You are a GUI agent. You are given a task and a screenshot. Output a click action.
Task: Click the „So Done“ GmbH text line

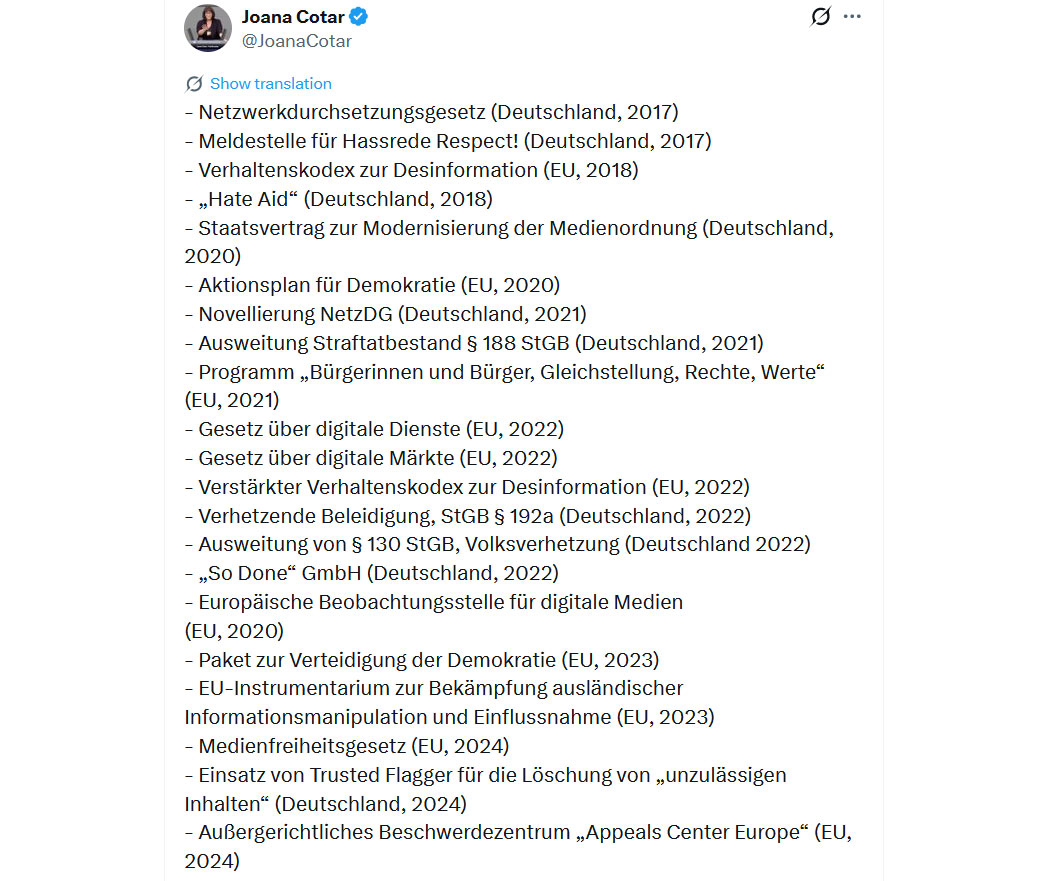(x=372, y=573)
